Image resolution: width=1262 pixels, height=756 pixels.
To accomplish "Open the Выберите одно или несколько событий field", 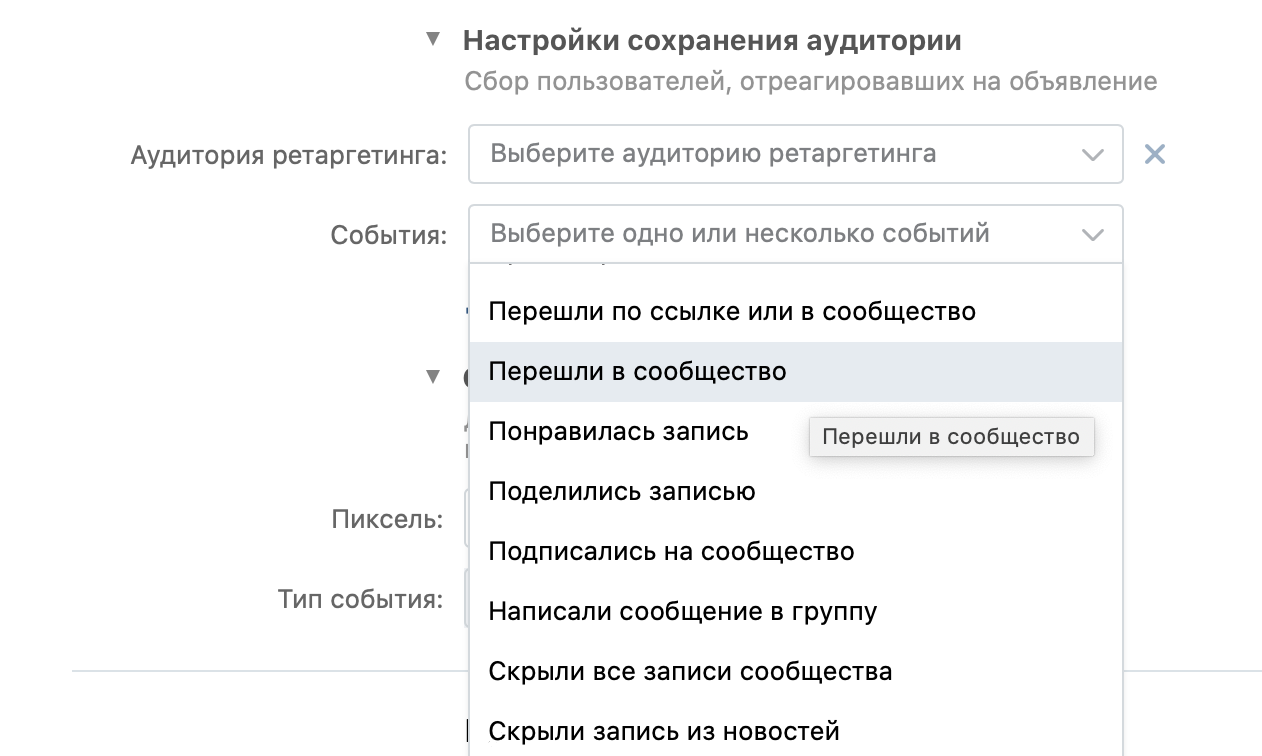I will pos(795,234).
